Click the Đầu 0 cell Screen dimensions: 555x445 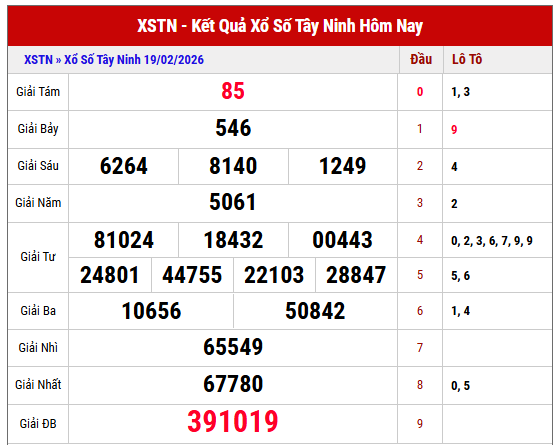[420, 92]
